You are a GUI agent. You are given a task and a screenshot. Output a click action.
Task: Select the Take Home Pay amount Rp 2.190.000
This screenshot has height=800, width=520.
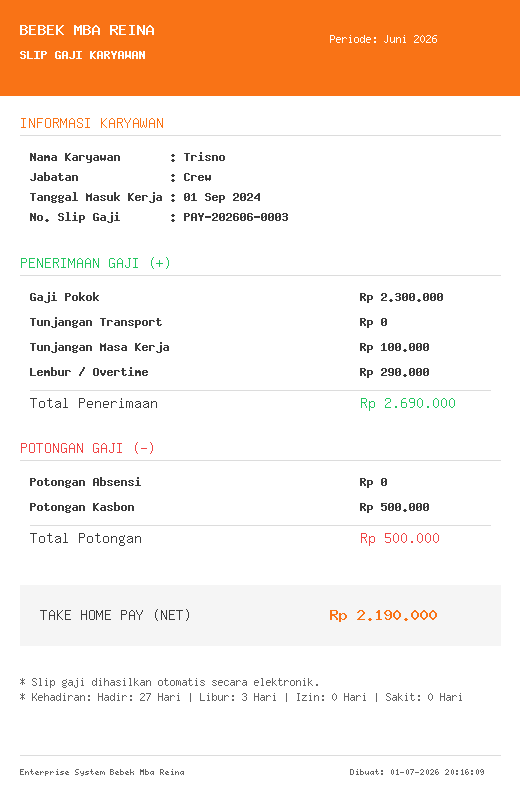pyautogui.click(x=383, y=615)
